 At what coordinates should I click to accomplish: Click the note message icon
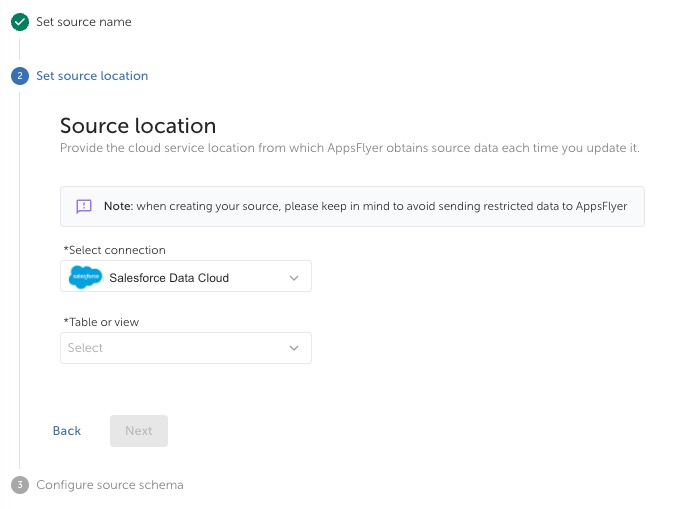click(84, 206)
